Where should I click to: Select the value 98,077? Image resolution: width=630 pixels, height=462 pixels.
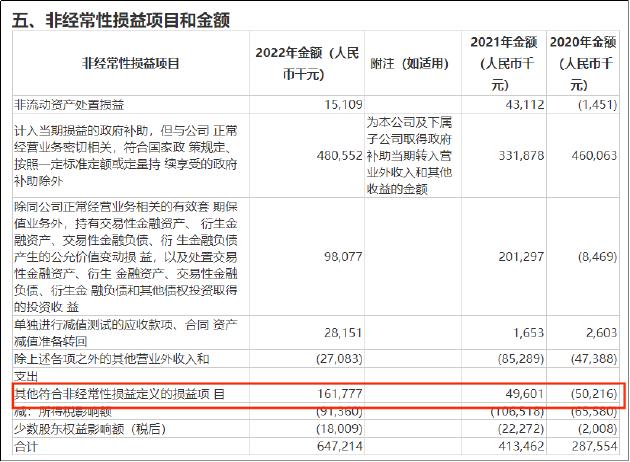[343, 257]
